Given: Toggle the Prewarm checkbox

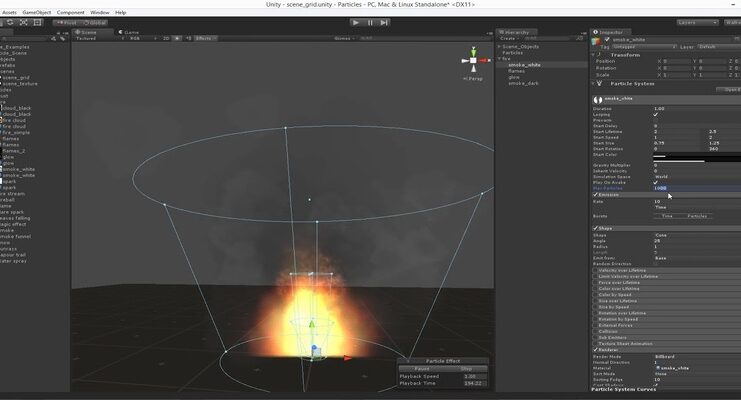Looking at the screenshot, I should click(655, 120).
